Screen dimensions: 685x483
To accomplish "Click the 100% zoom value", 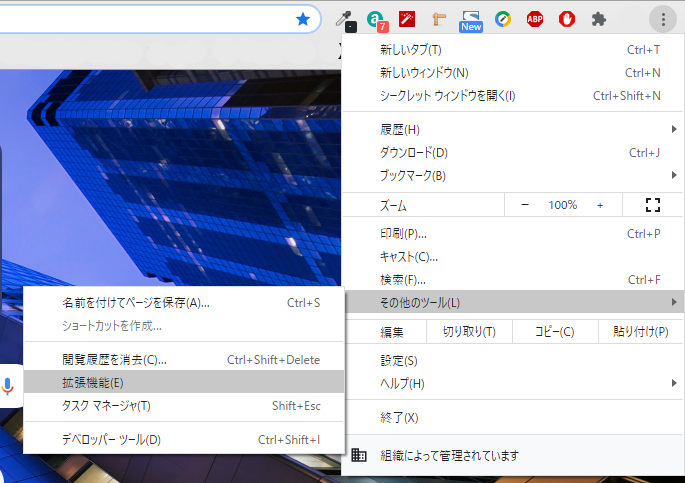I will click(563, 205).
